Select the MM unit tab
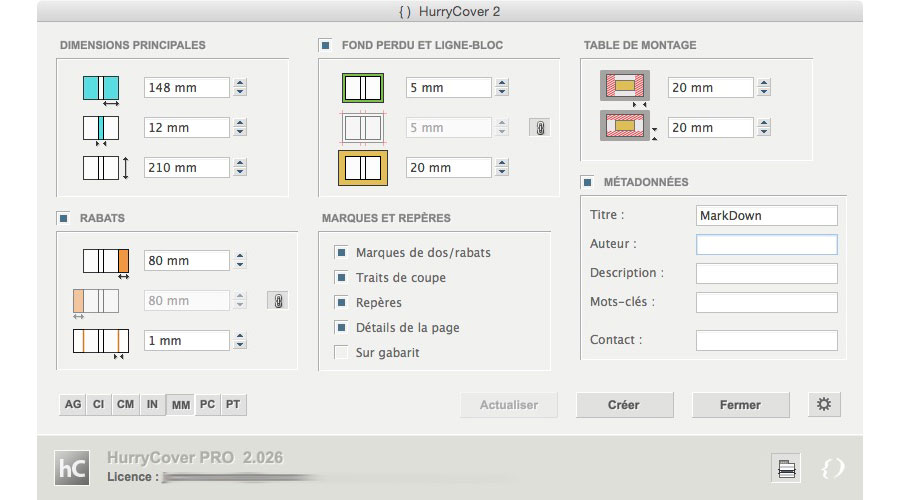The image size is (900, 500). click(x=181, y=405)
